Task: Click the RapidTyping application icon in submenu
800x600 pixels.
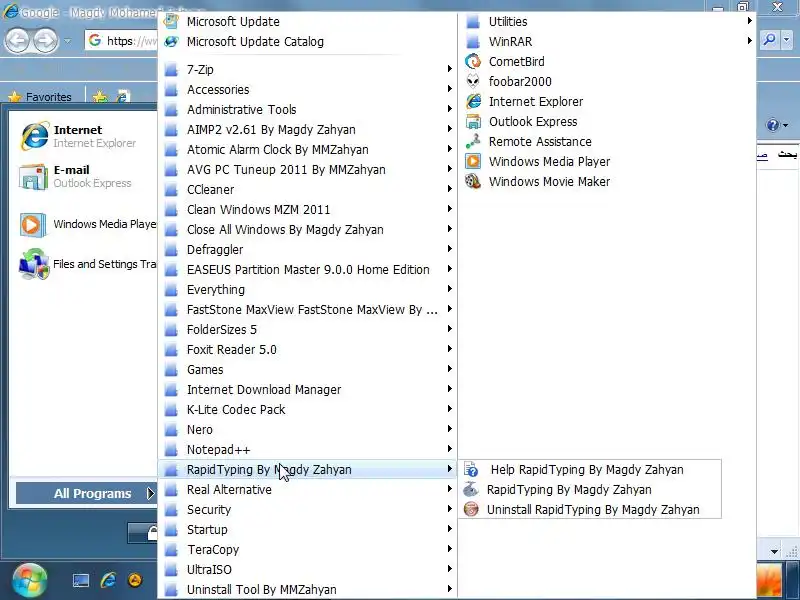Action: (471, 489)
